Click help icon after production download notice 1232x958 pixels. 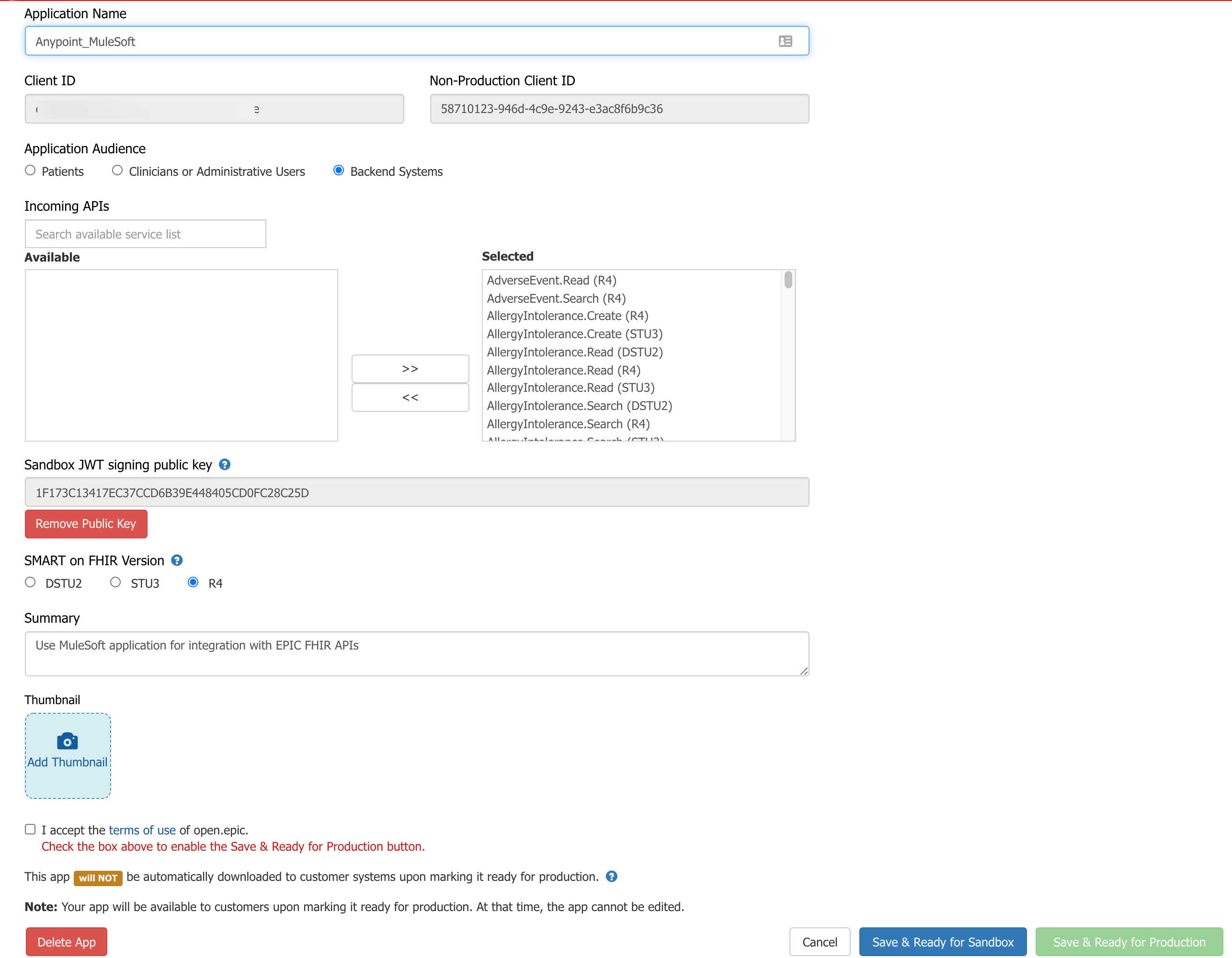coord(611,876)
